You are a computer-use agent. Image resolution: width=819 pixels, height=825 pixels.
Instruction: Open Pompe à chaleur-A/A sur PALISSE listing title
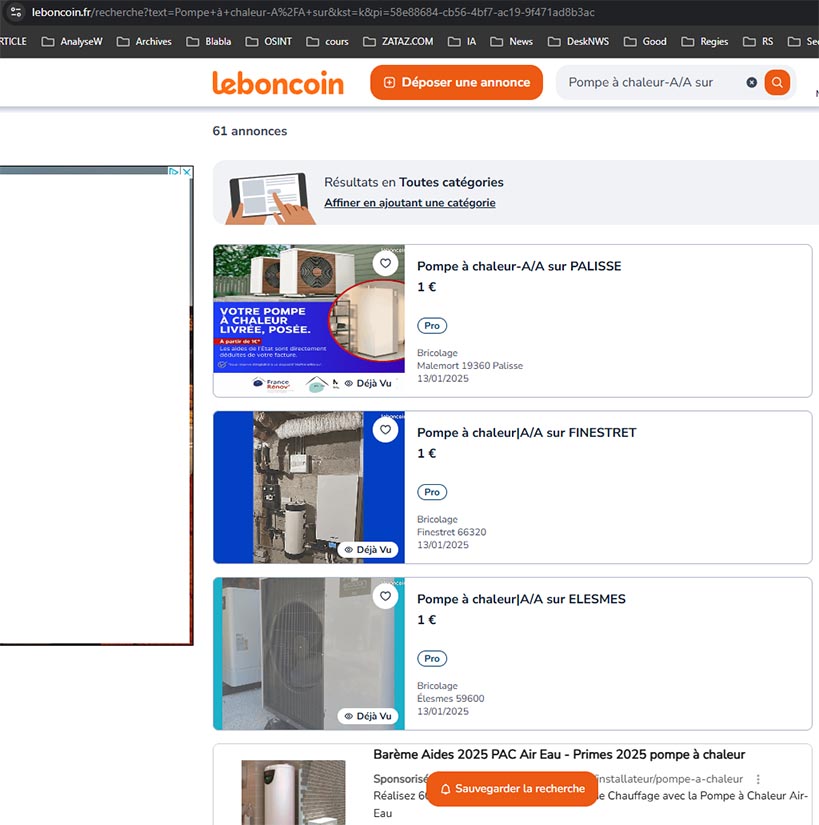coord(519,266)
